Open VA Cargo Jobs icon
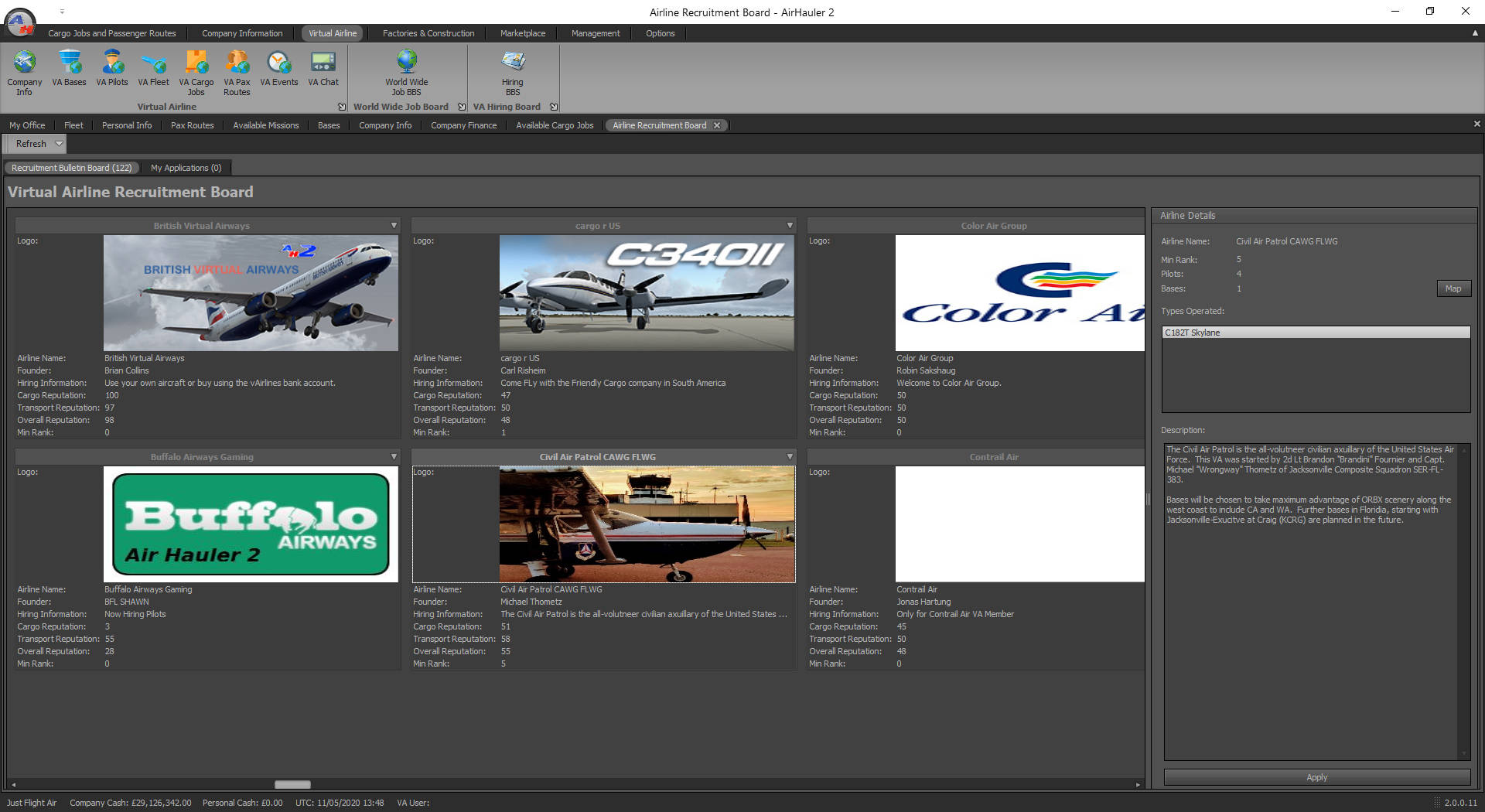The height and width of the screenshot is (812, 1485). 196,73
